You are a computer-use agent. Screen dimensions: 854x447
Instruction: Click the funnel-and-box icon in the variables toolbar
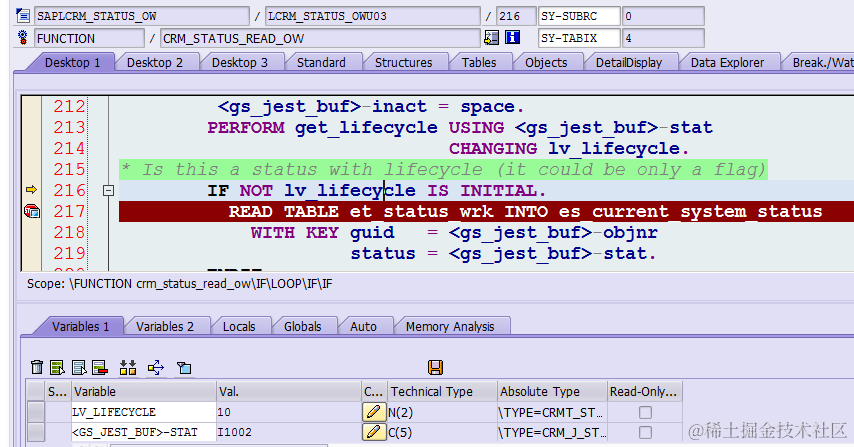click(x=184, y=368)
